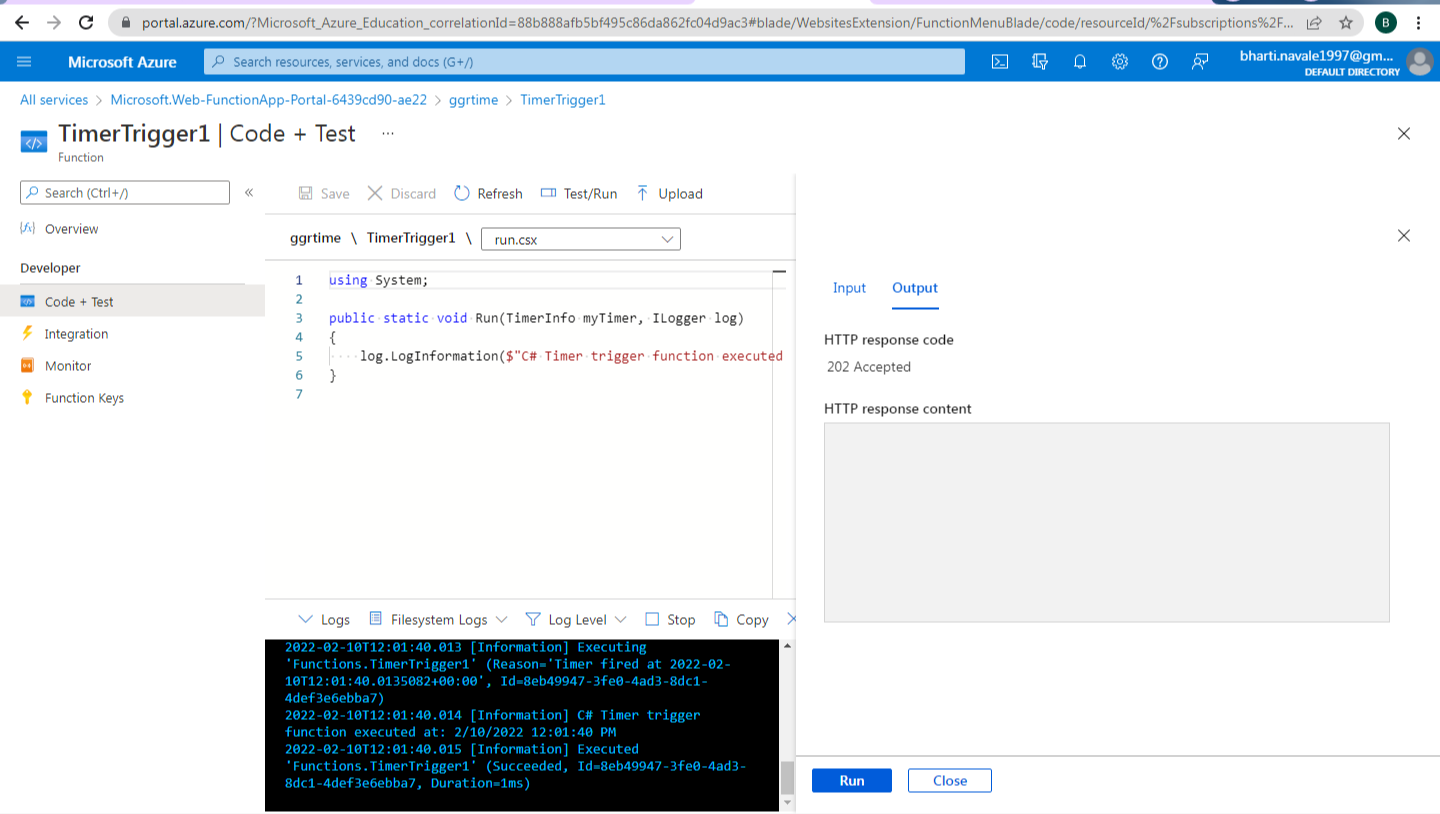Share this page from the address bar
This screenshot has height=814, width=1440.
(1314, 22)
